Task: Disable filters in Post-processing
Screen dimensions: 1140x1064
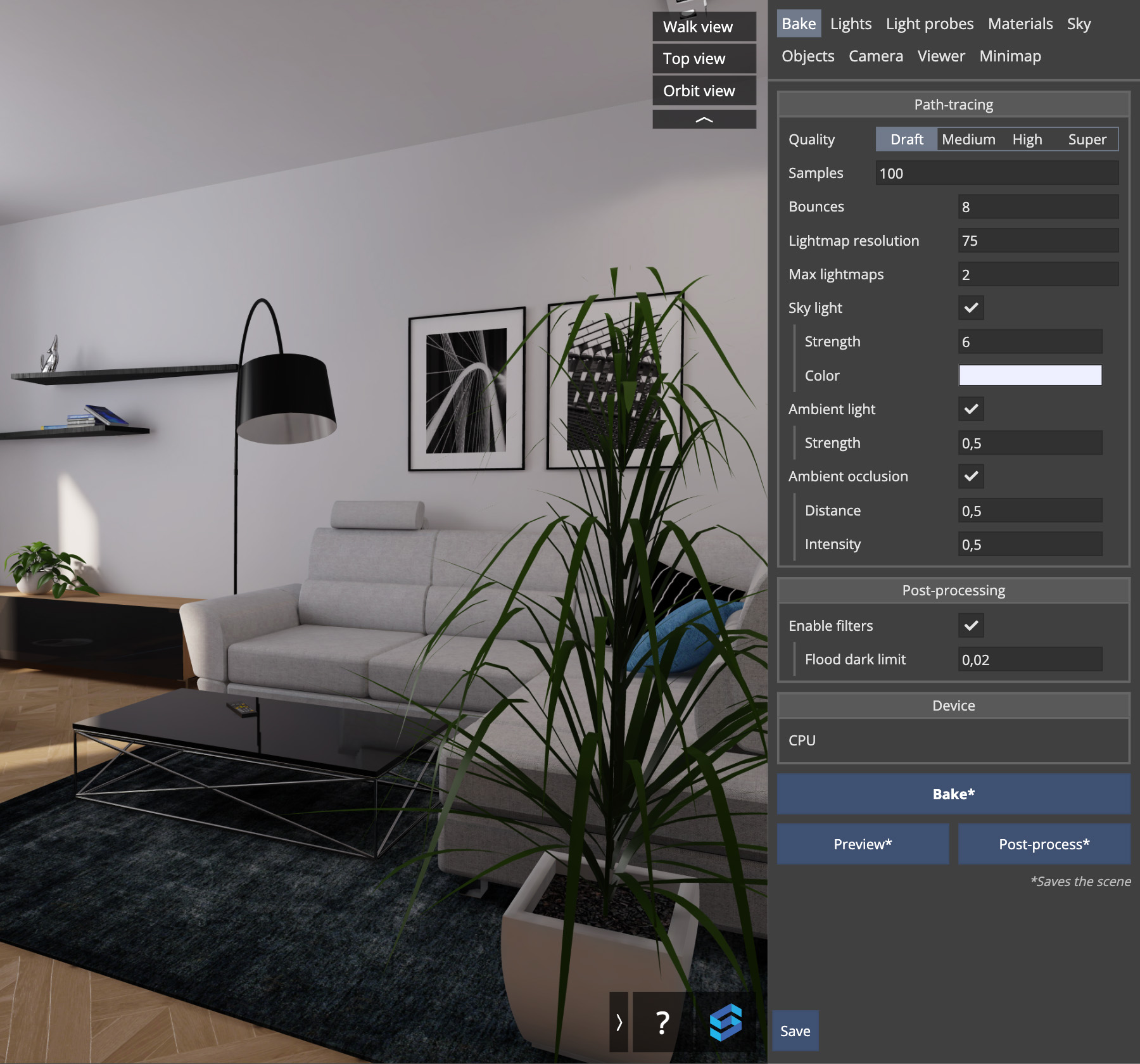Action: point(971,626)
